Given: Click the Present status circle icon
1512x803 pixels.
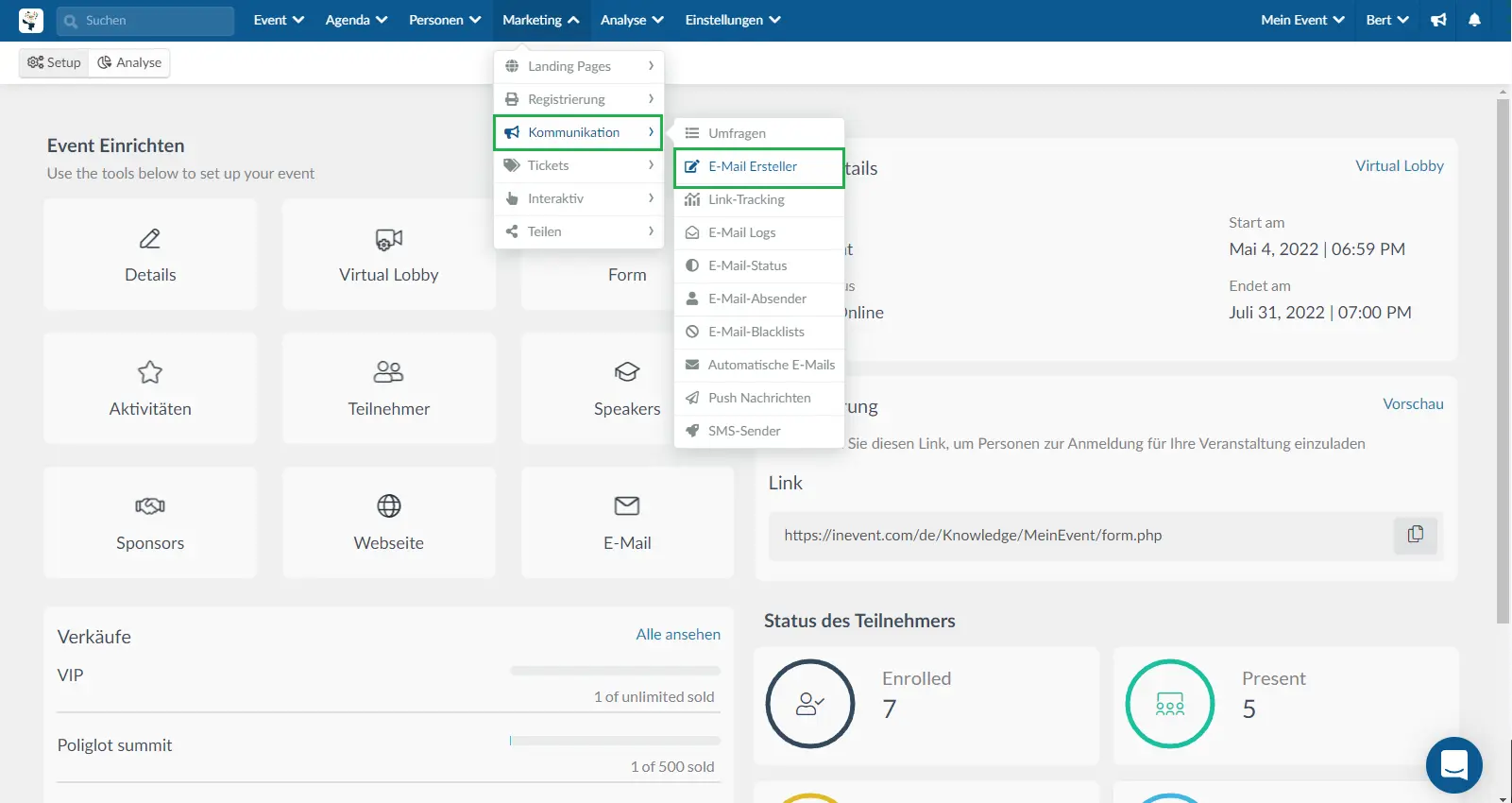Looking at the screenshot, I should [x=1170, y=704].
